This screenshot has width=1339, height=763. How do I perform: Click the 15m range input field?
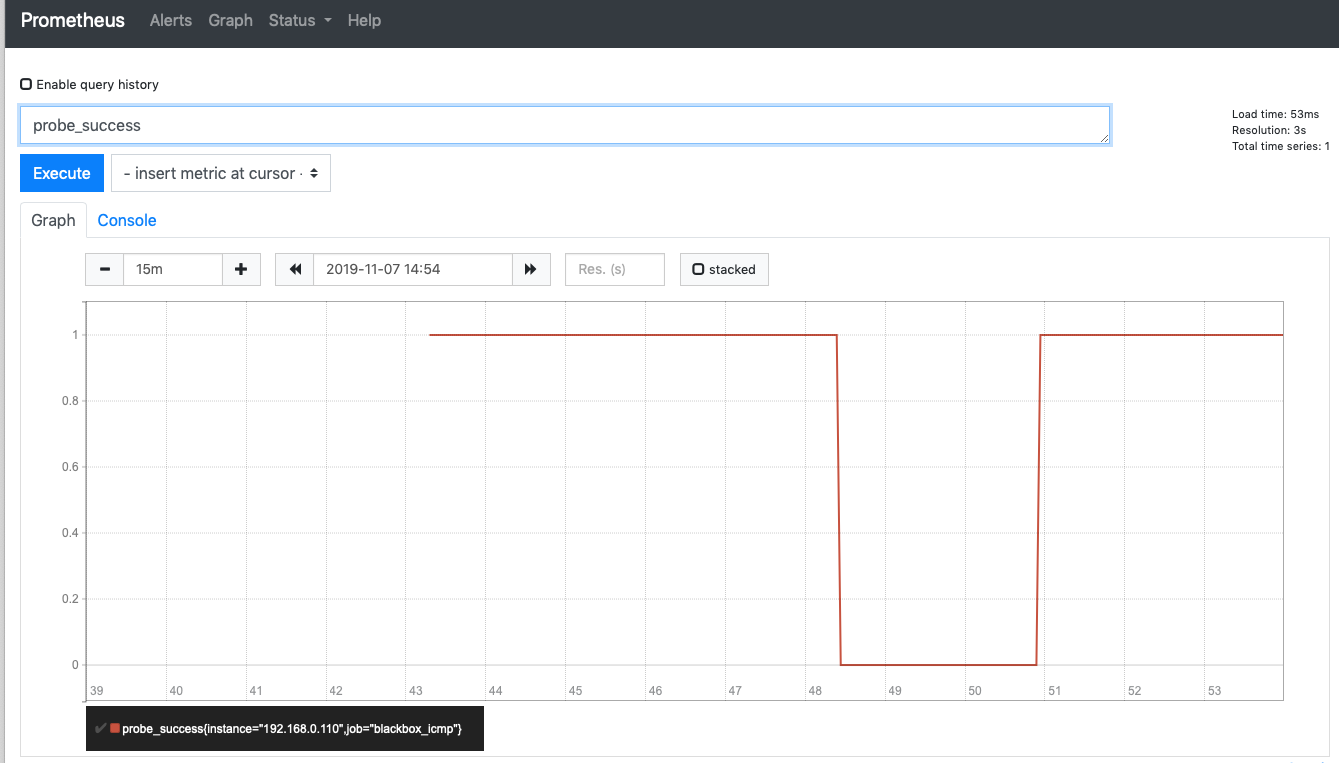point(173,269)
